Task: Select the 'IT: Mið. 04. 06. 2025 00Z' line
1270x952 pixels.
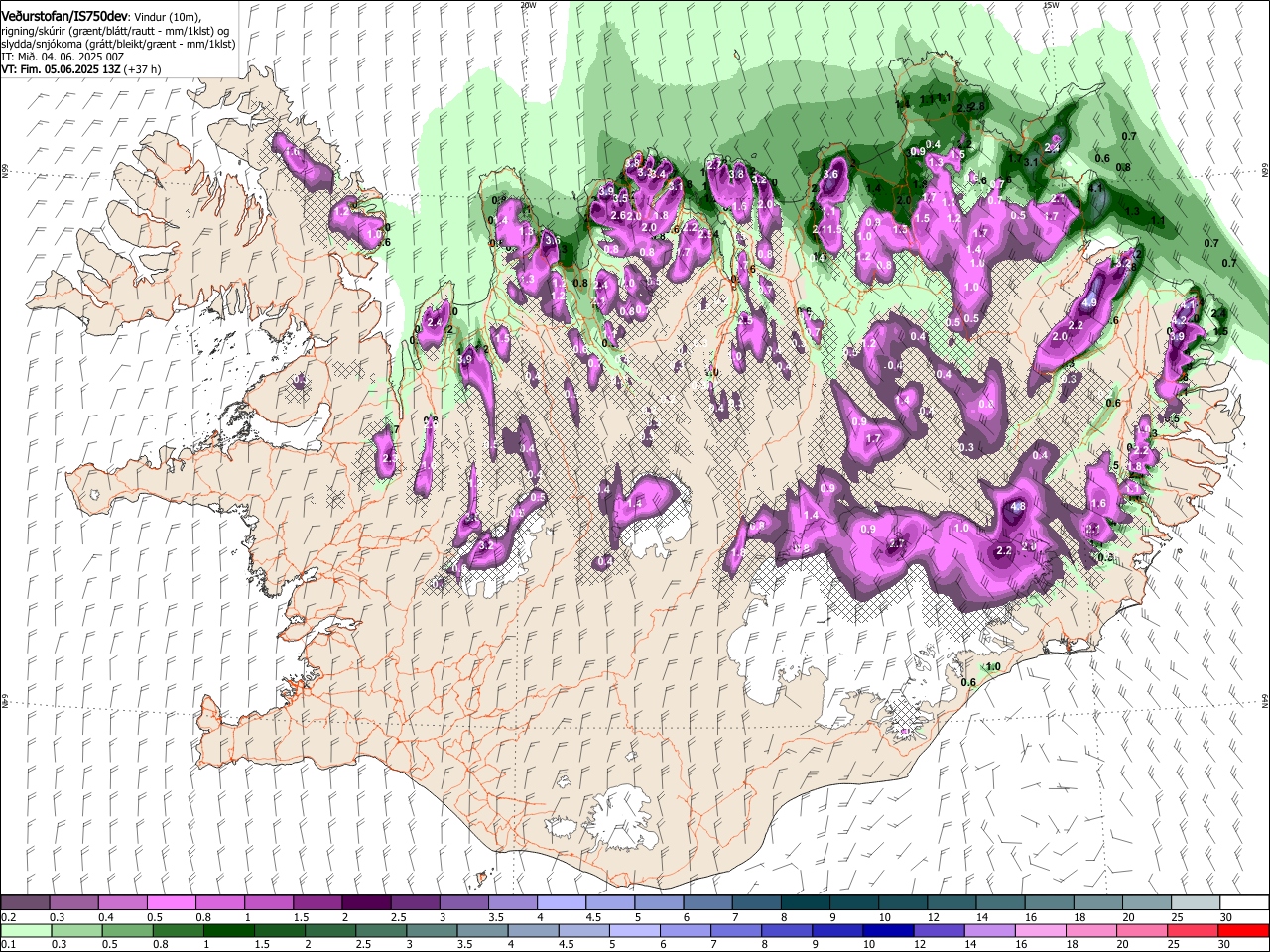Action: 62,57
